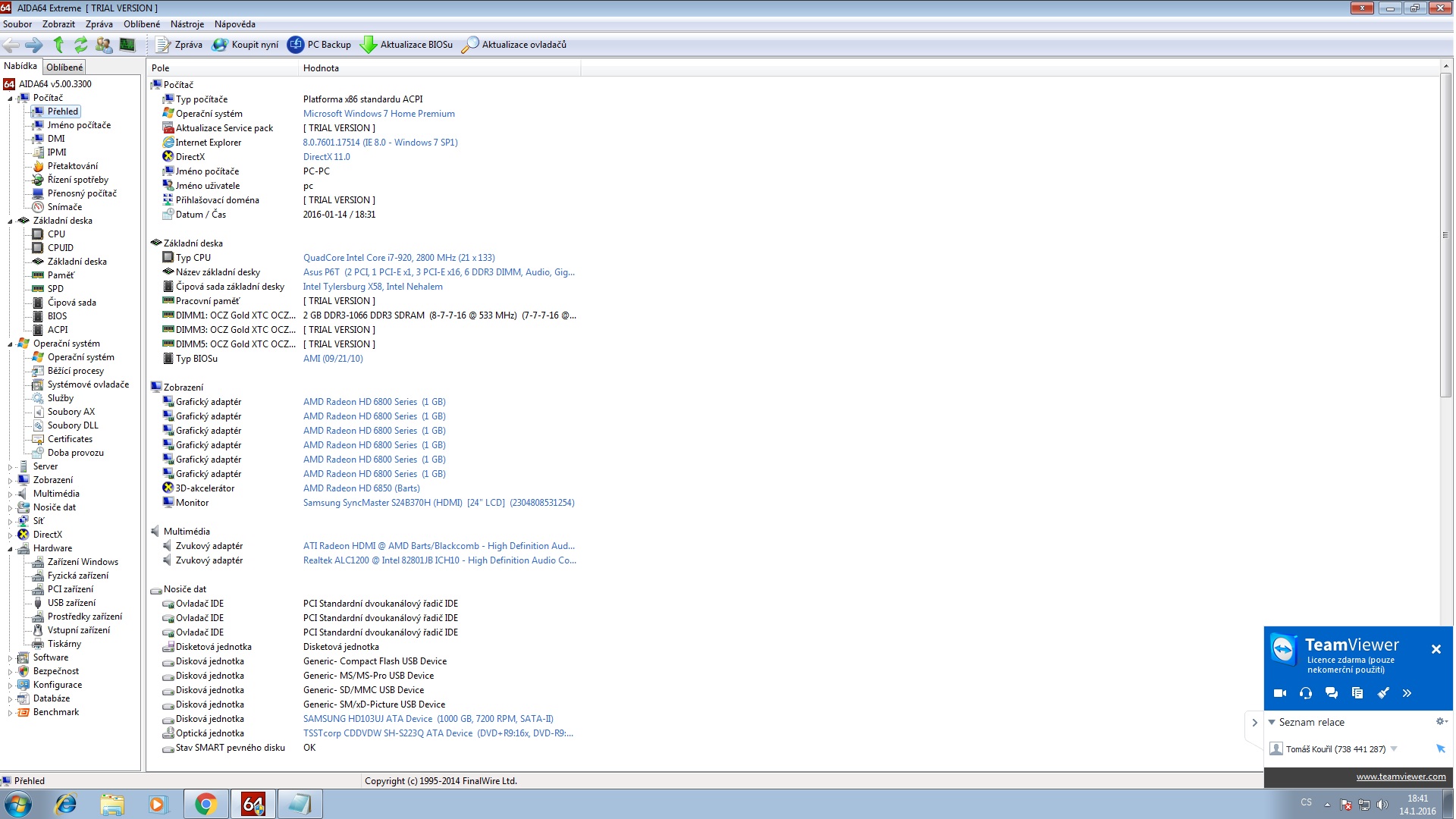This screenshot has width=1456, height=819.
Task: Open the Microsoft Windows 7 Home Premium link
Action: pos(378,114)
